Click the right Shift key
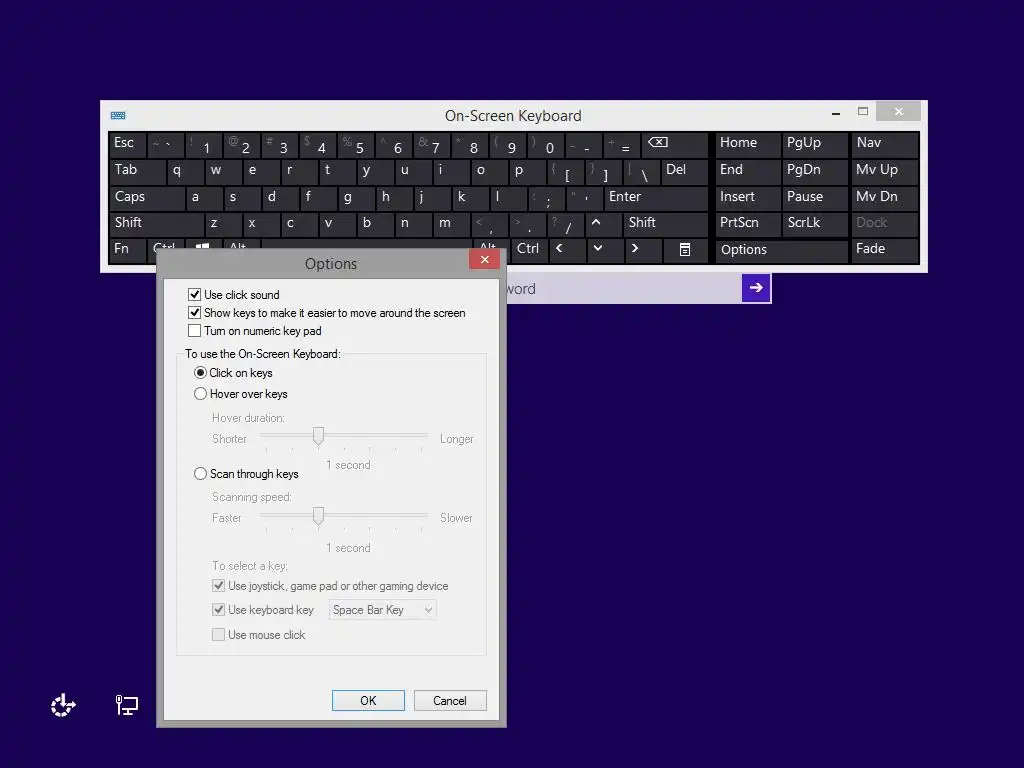This screenshot has height=768, width=1024. coord(665,223)
